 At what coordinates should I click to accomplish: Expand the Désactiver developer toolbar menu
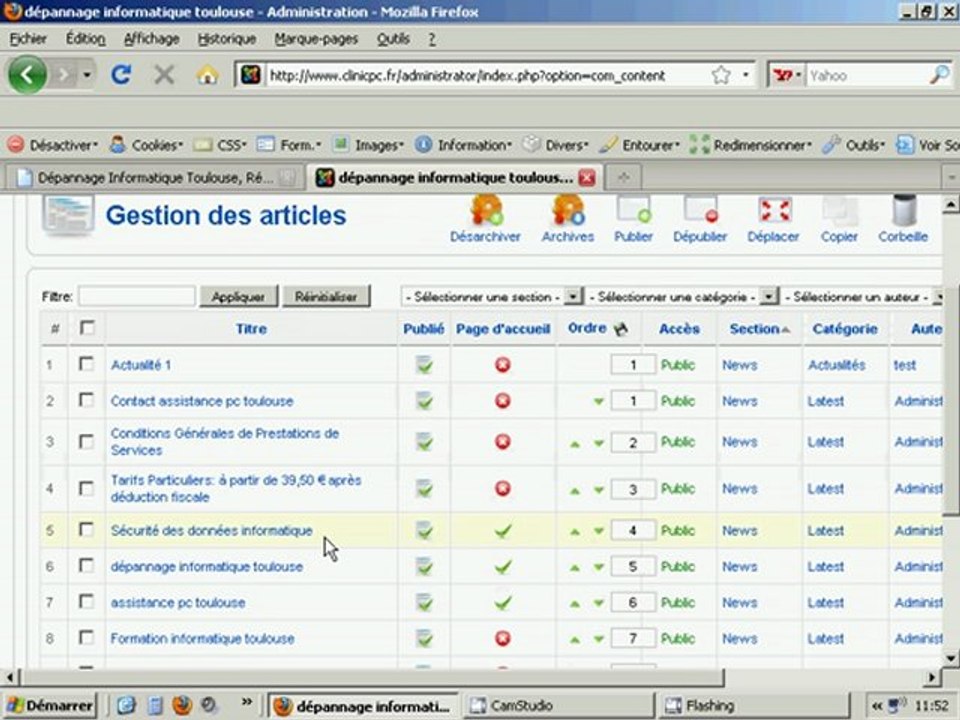[52, 145]
